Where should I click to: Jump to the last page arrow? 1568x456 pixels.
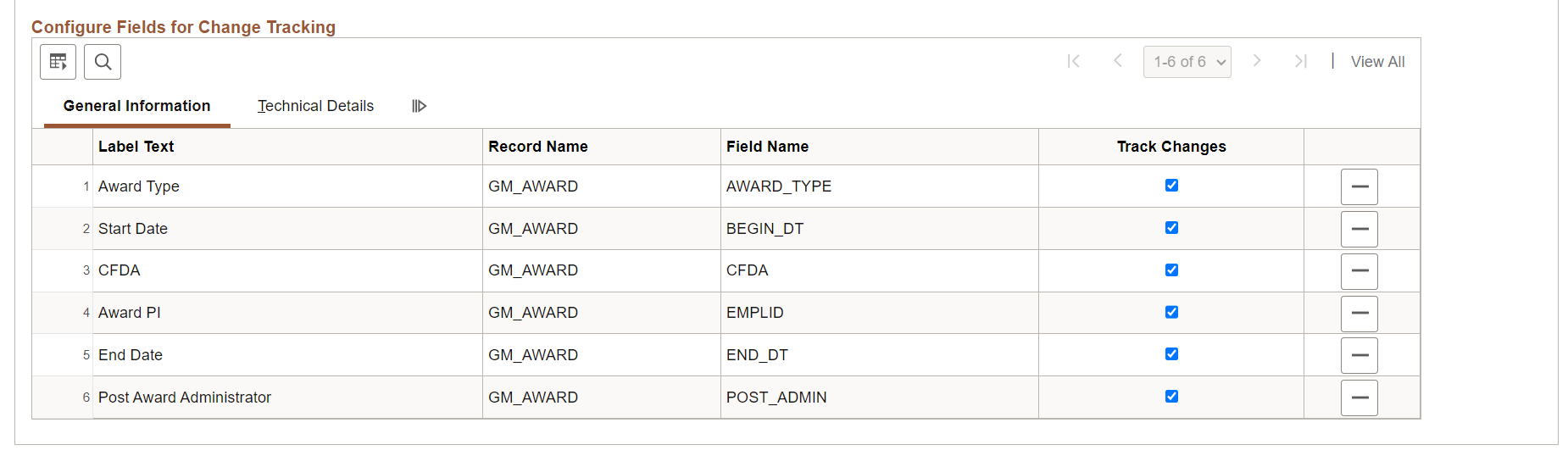1300,61
